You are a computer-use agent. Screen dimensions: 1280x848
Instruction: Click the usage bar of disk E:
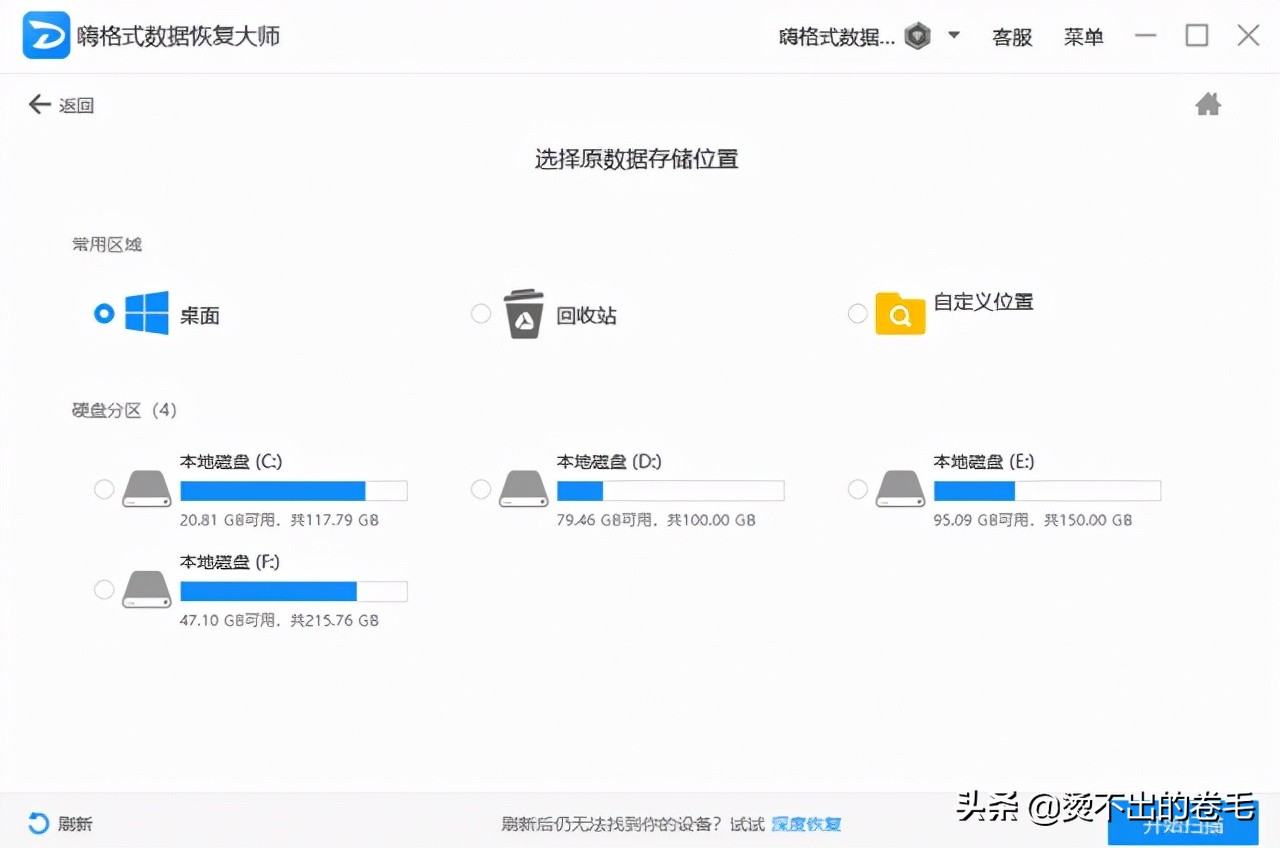[x=1047, y=490]
